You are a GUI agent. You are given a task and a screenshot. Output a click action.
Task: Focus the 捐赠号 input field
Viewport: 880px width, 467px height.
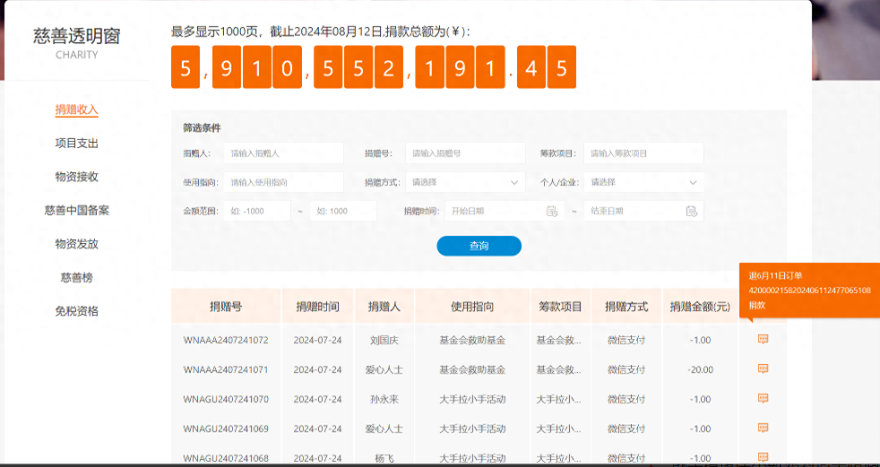click(465, 153)
